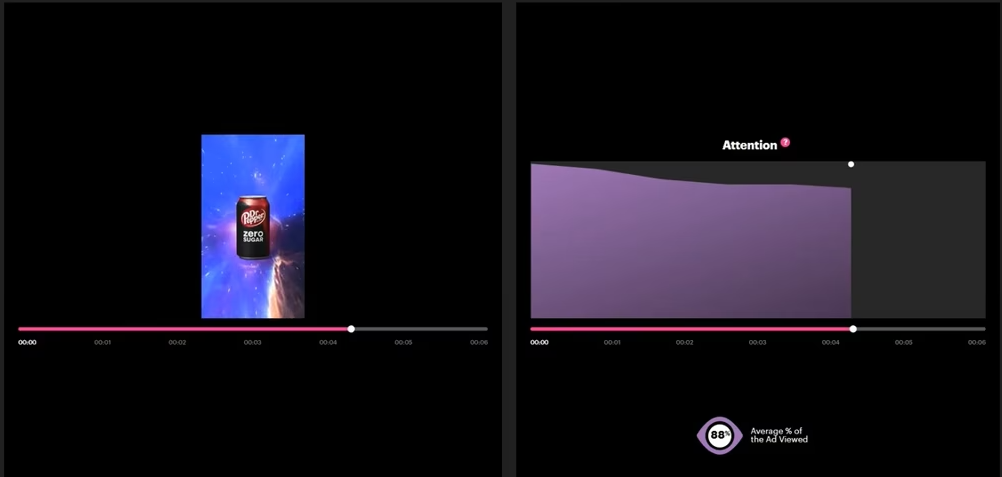The image size is (1002, 477).
Task: Select 00:05 label under the ad video
Action: 403,343
